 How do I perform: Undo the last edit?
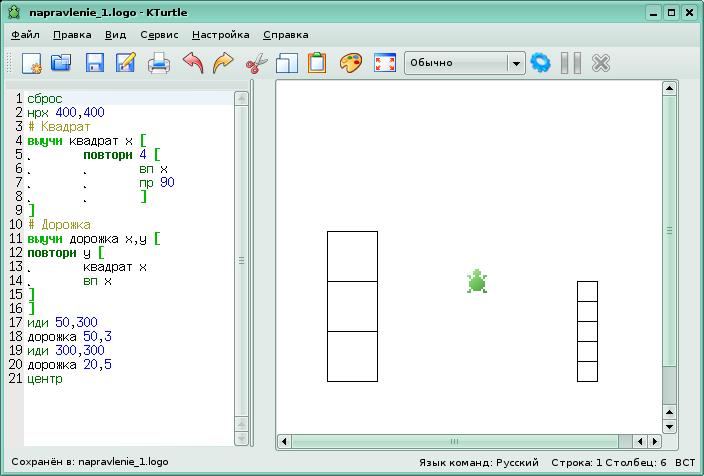point(192,63)
